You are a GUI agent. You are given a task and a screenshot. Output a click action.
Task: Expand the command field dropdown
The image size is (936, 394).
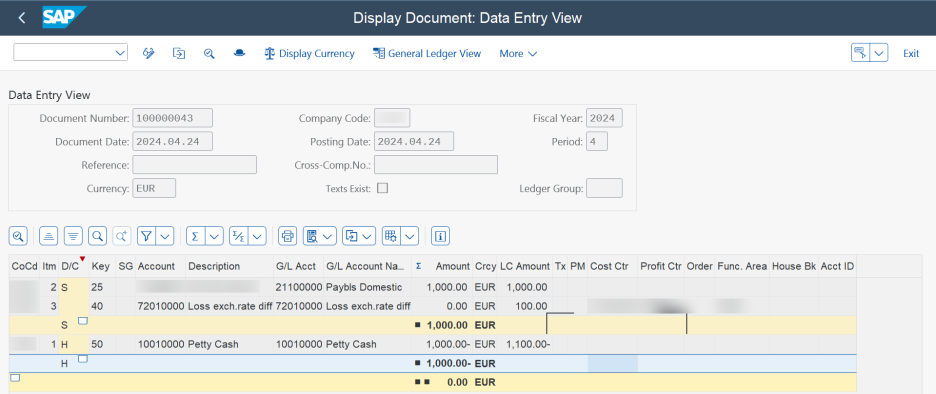(x=119, y=53)
